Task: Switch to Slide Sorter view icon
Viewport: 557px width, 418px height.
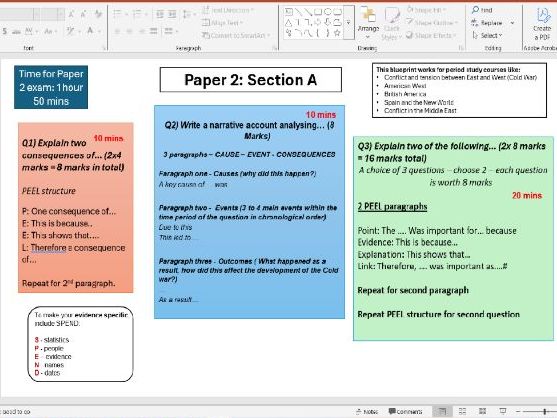Action: tap(462, 411)
